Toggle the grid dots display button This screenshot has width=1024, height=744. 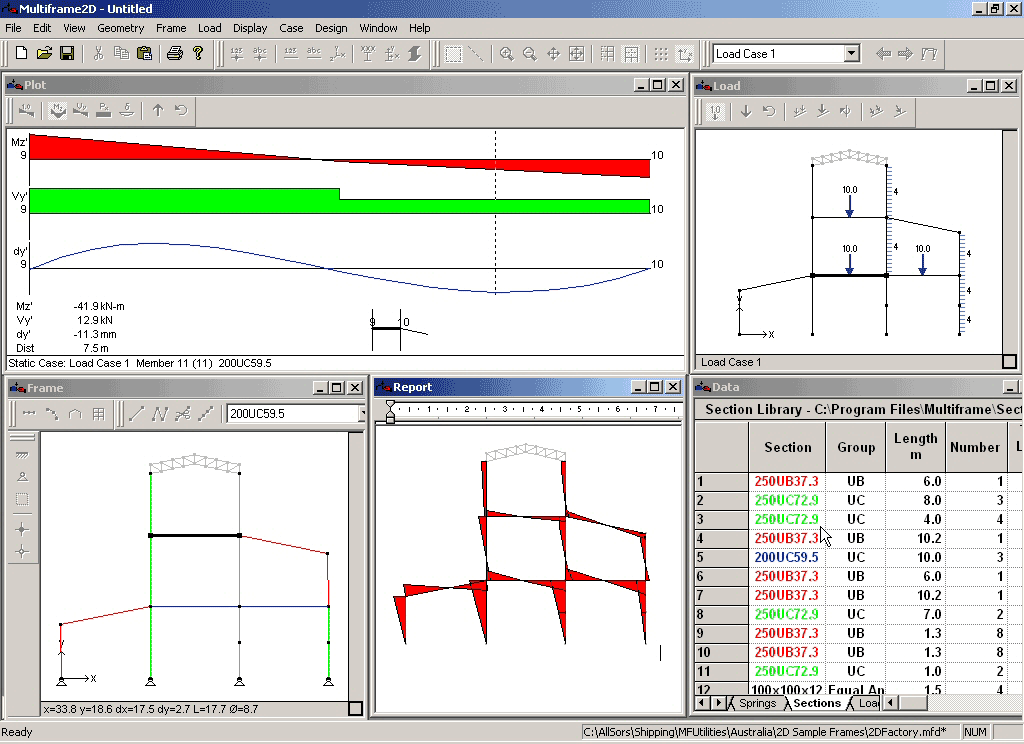(661, 54)
